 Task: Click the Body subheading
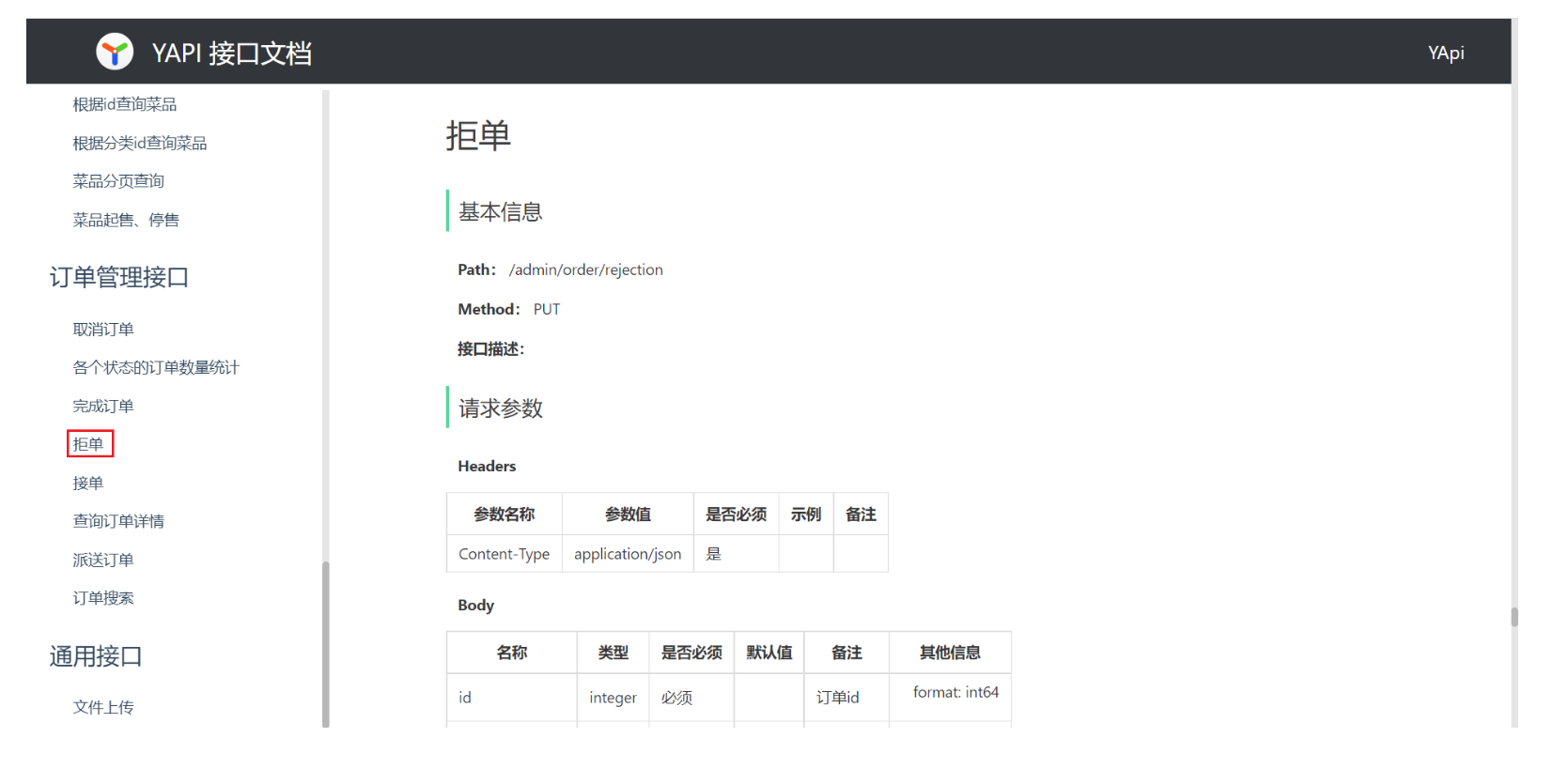pos(475,605)
